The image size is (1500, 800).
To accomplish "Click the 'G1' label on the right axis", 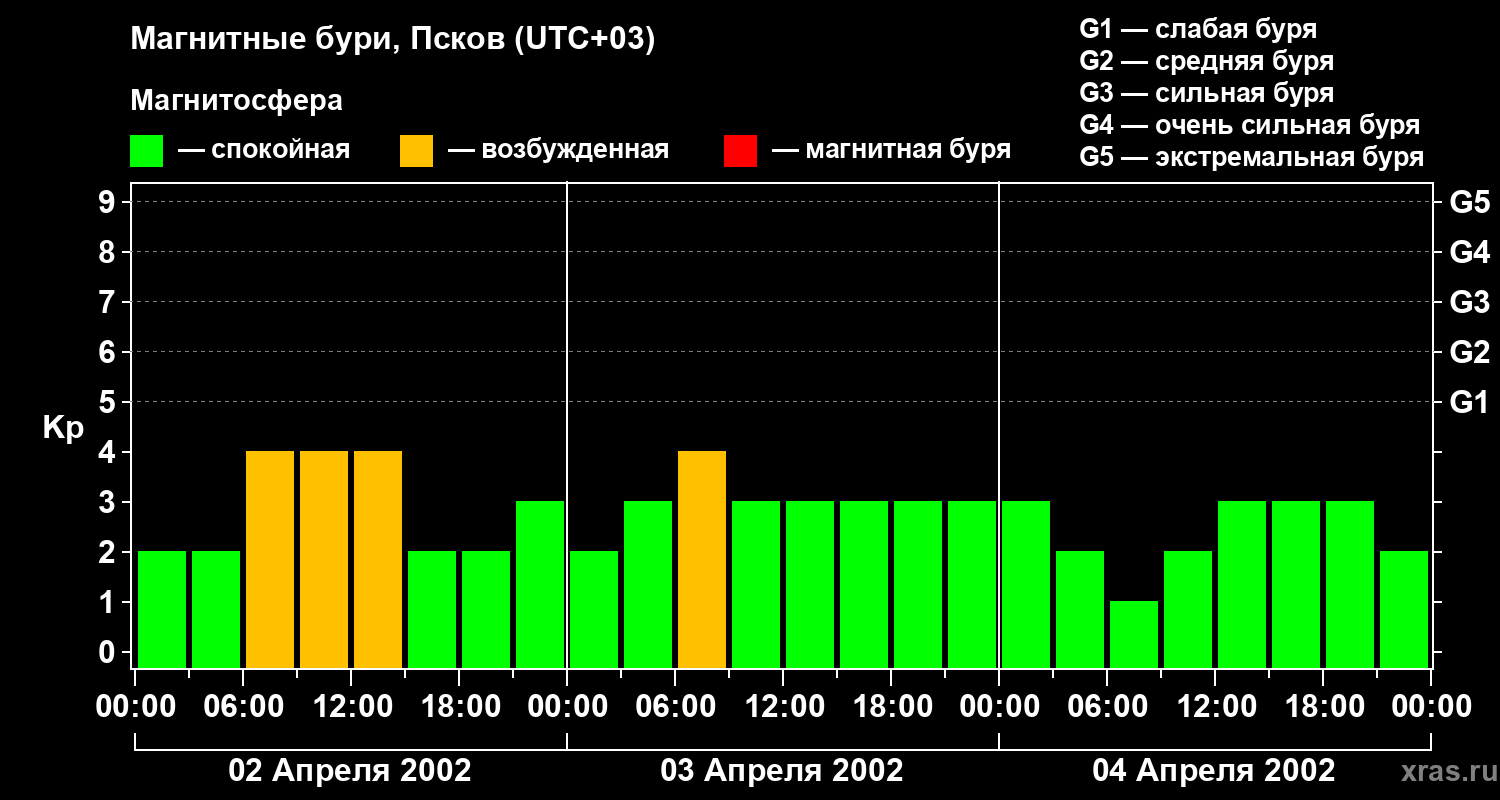I will (x=1469, y=403).
